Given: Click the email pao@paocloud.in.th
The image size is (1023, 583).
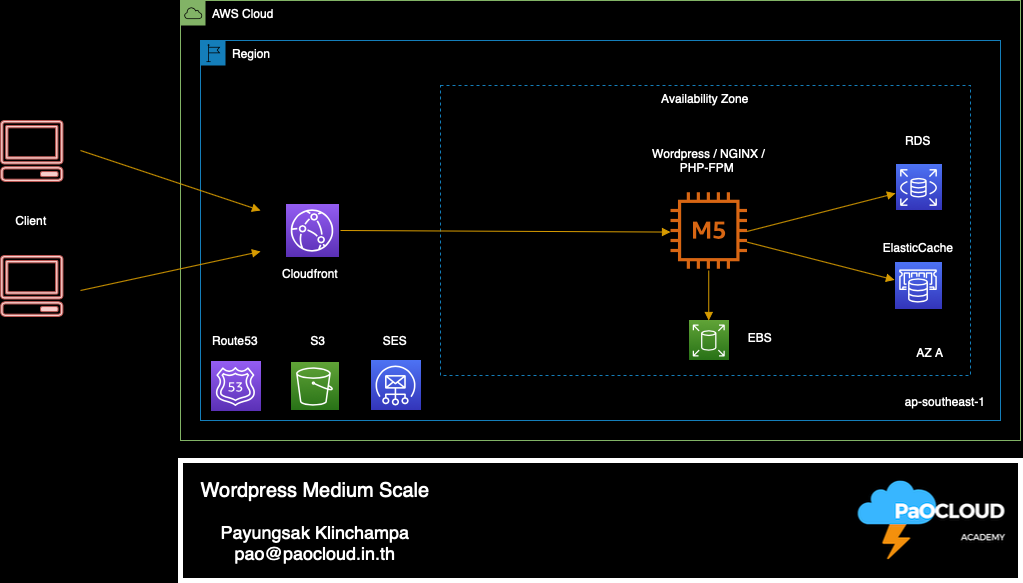Looking at the screenshot, I should [x=314, y=554].
